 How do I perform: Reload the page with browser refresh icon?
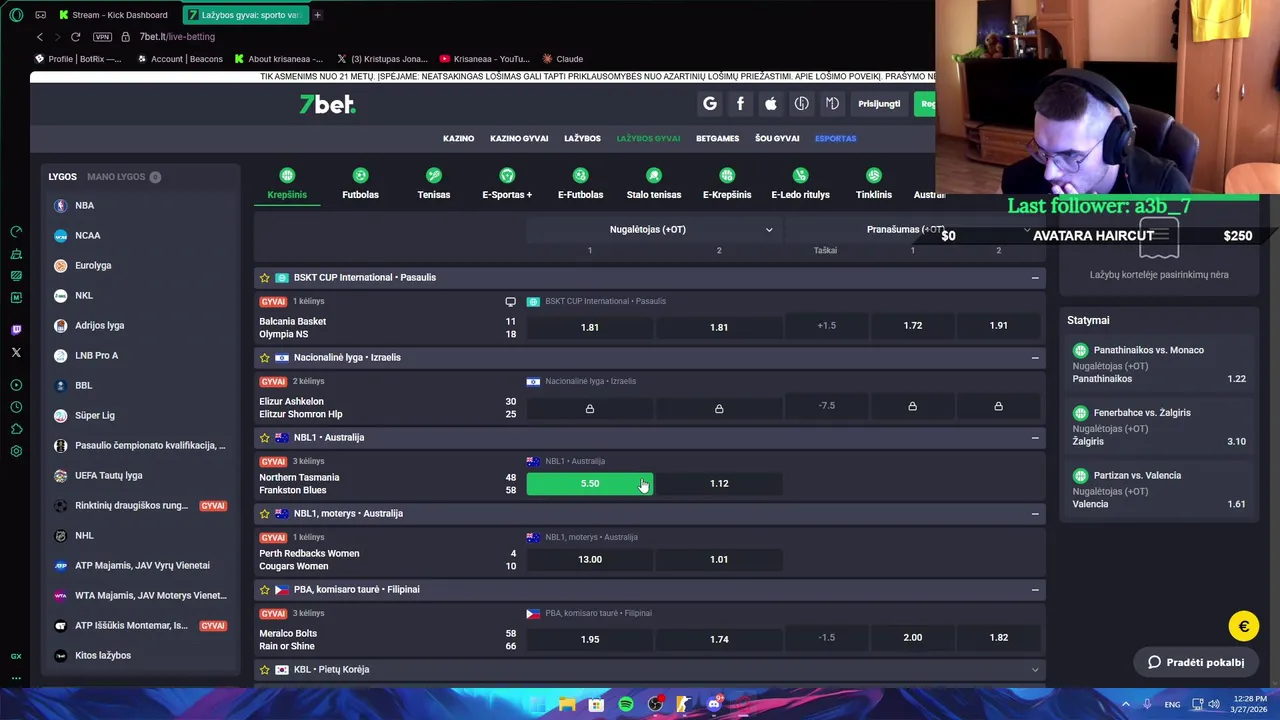pyautogui.click(x=75, y=37)
